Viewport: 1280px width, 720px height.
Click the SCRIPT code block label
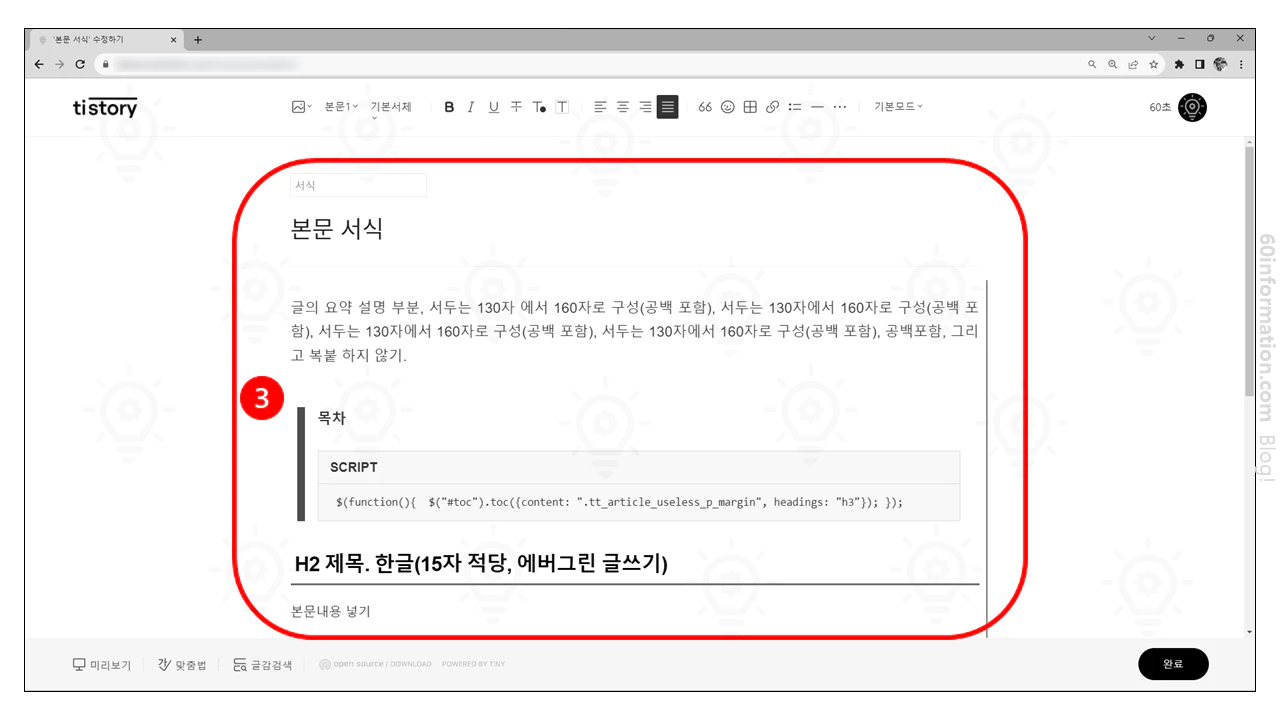354,467
